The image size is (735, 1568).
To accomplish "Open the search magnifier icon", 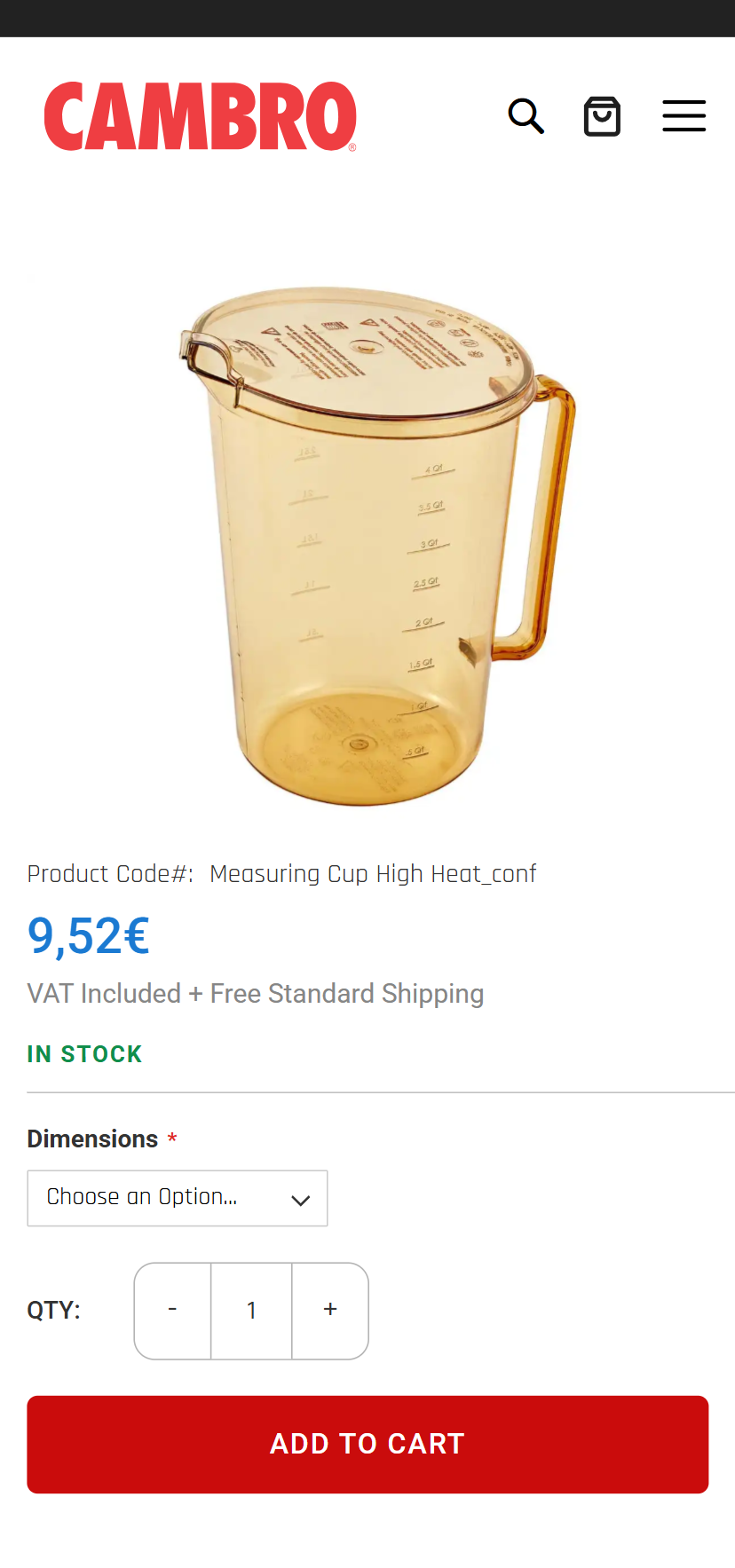I will (526, 116).
